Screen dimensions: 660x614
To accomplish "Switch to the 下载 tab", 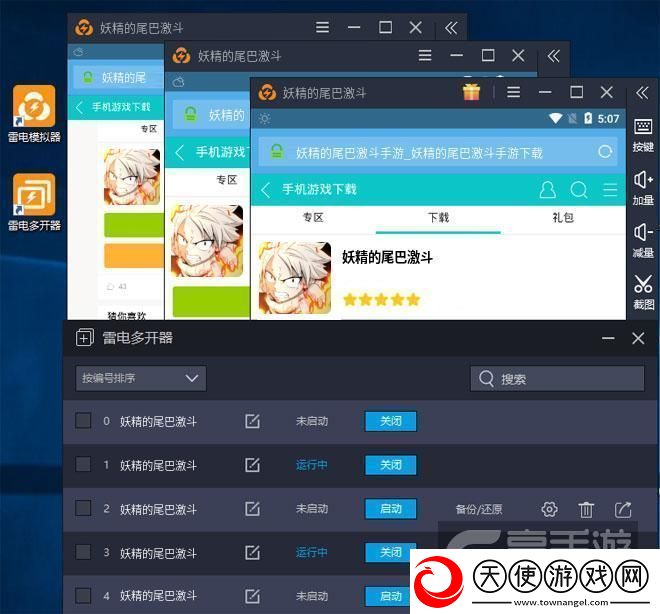I will 438,218.
